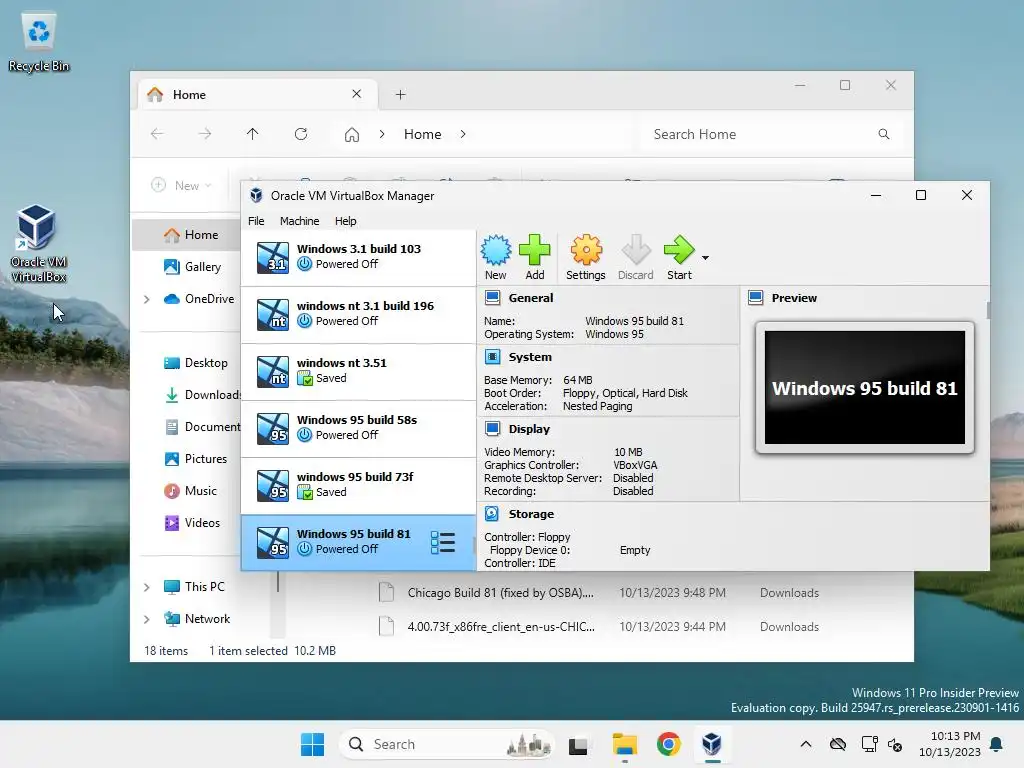
Task: Click the Display section heading
Action: 530,429
